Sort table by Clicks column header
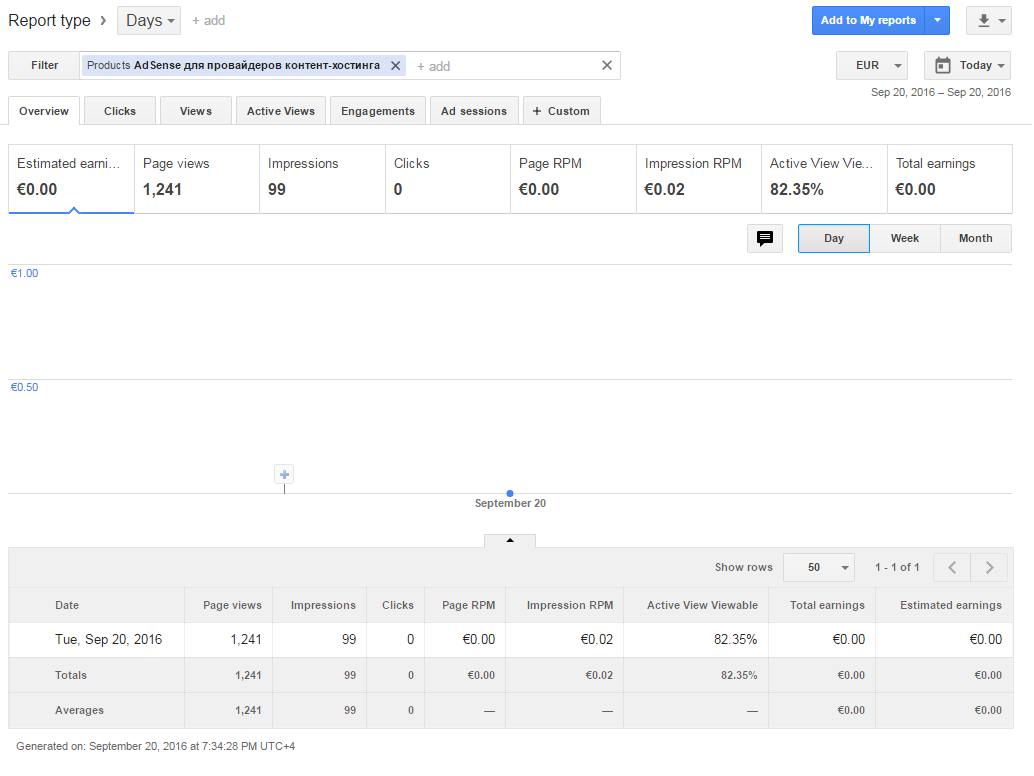 coord(398,605)
